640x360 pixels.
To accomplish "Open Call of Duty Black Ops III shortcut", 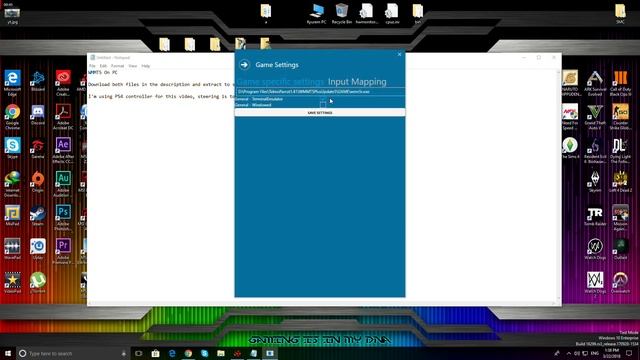I will pyautogui.click(x=620, y=83).
